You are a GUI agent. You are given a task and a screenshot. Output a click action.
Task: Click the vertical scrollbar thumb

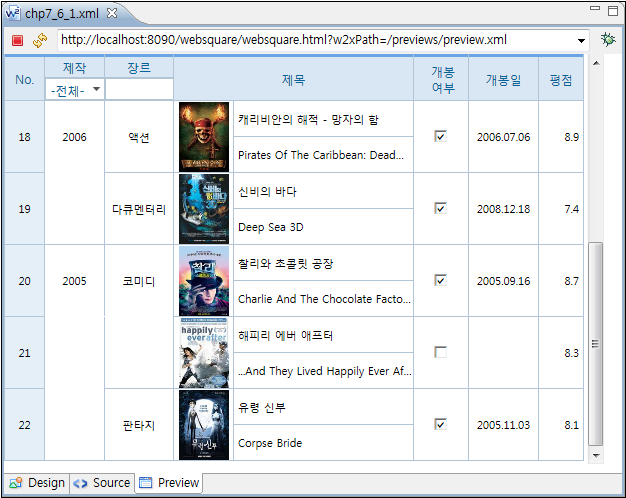(596, 343)
